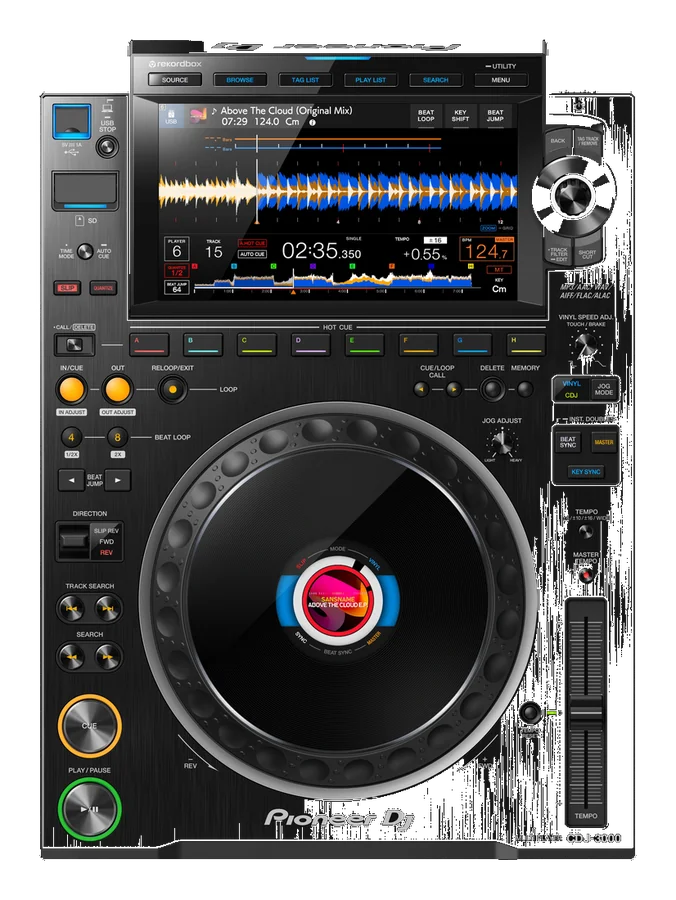Turn the VINYL SPEED ADJ knob
The height and width of the screenshot is (900, 676).
pyautogui.click(x=585, y=347)
